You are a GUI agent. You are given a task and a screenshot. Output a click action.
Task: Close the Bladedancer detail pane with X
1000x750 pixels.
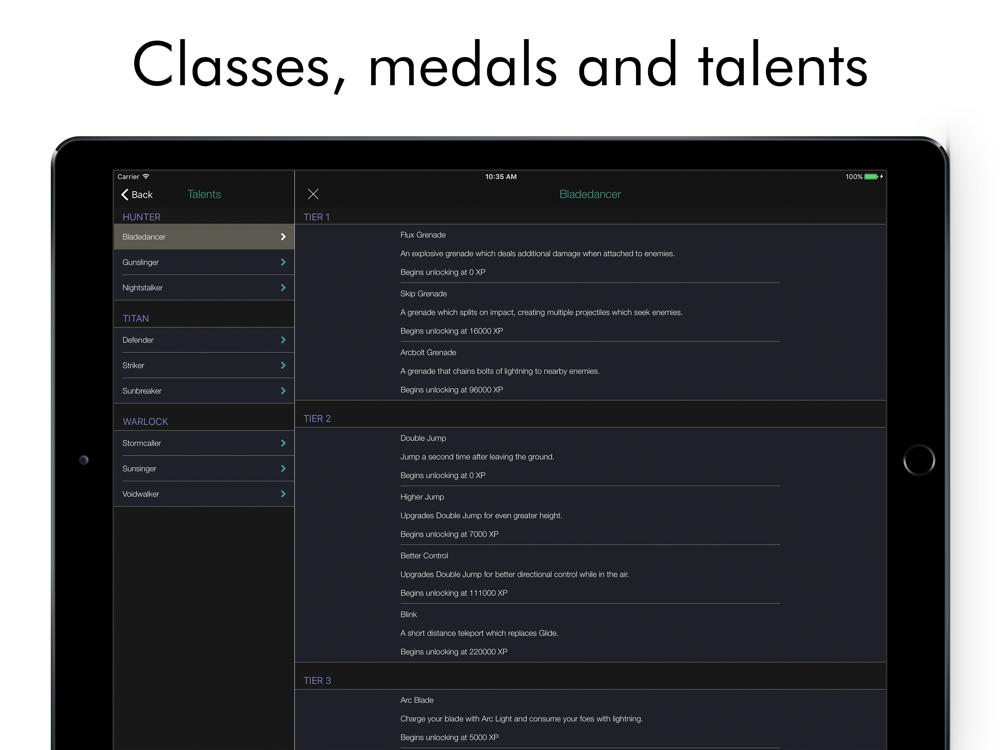coord(313,194)
